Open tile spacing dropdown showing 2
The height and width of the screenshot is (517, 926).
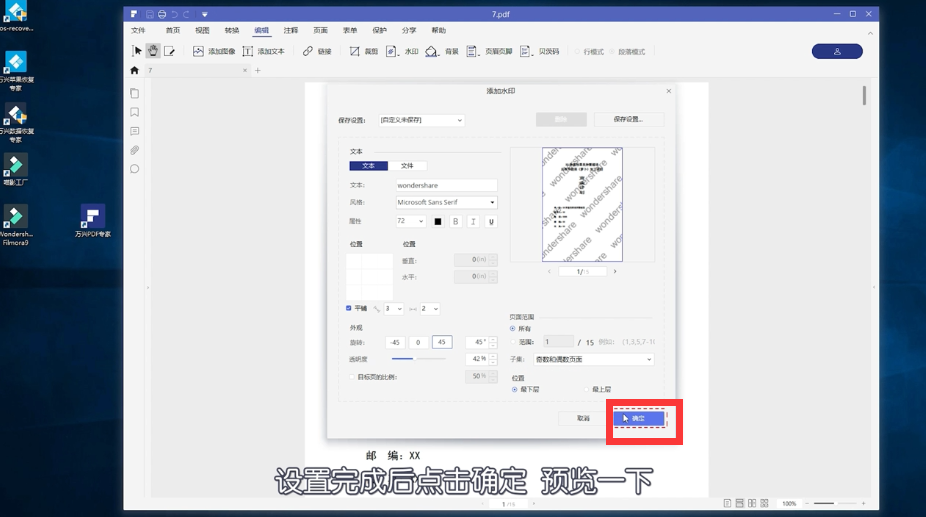430,308
